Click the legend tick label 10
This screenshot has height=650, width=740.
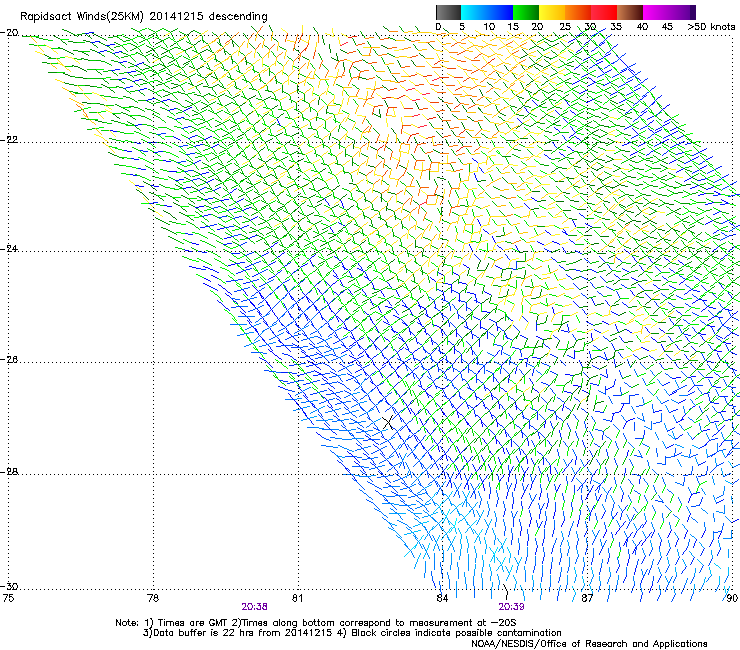coord(489,27)
